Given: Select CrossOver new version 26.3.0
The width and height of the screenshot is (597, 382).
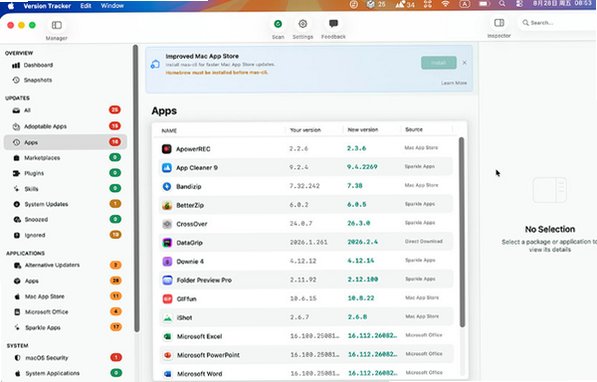Looking at the screenshot, I should click(x=359, y=223).
